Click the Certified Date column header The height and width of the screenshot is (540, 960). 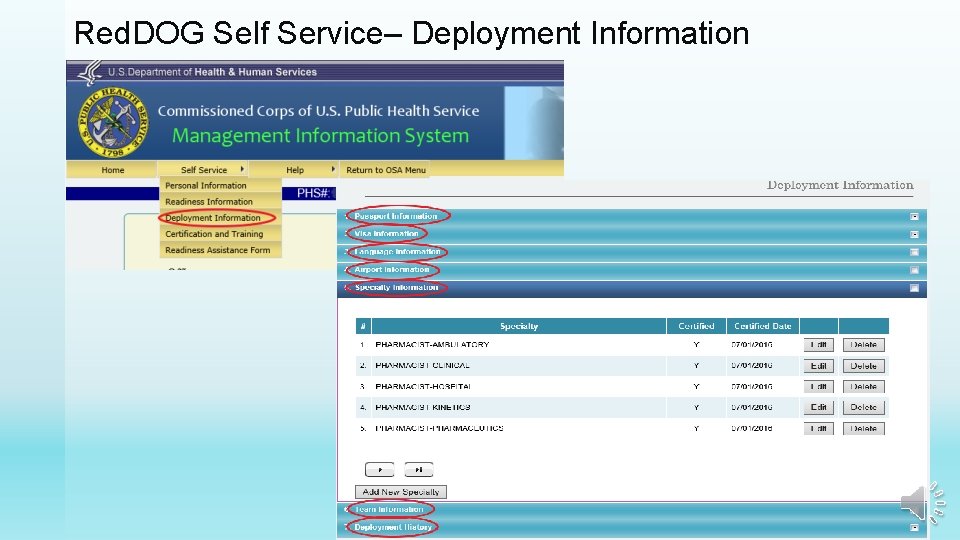(x=763, y=326)
